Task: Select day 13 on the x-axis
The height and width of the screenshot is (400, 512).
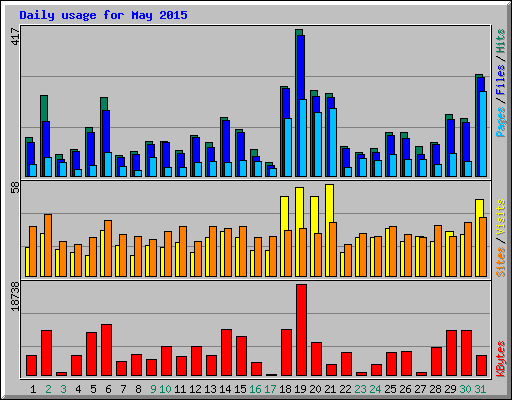Action: click(210, 389)
